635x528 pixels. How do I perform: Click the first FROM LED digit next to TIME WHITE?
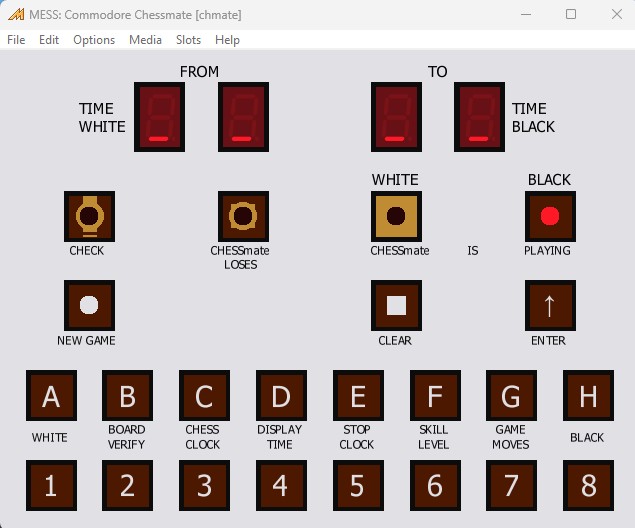(160, 117)
